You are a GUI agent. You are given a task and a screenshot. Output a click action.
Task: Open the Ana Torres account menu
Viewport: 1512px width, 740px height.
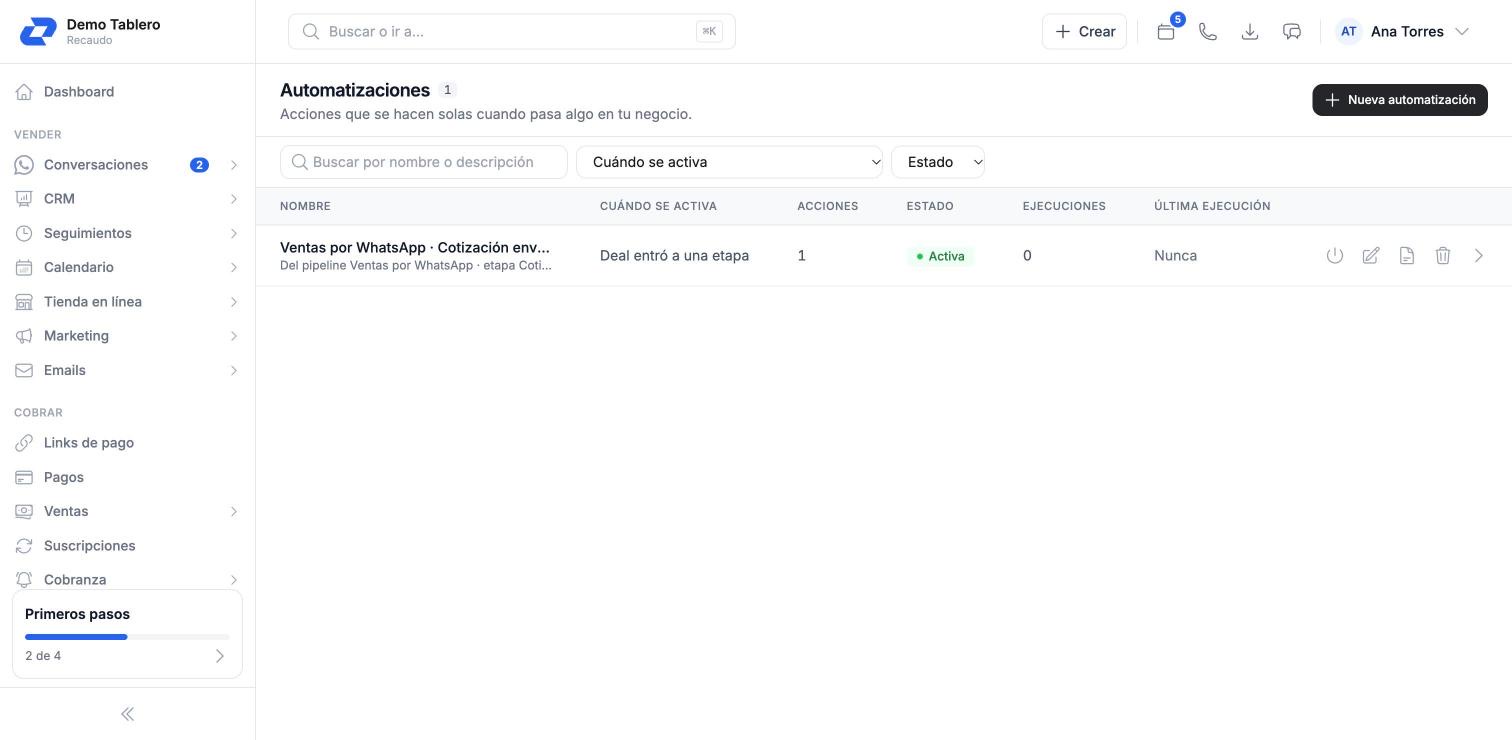tap(1403, 31)
